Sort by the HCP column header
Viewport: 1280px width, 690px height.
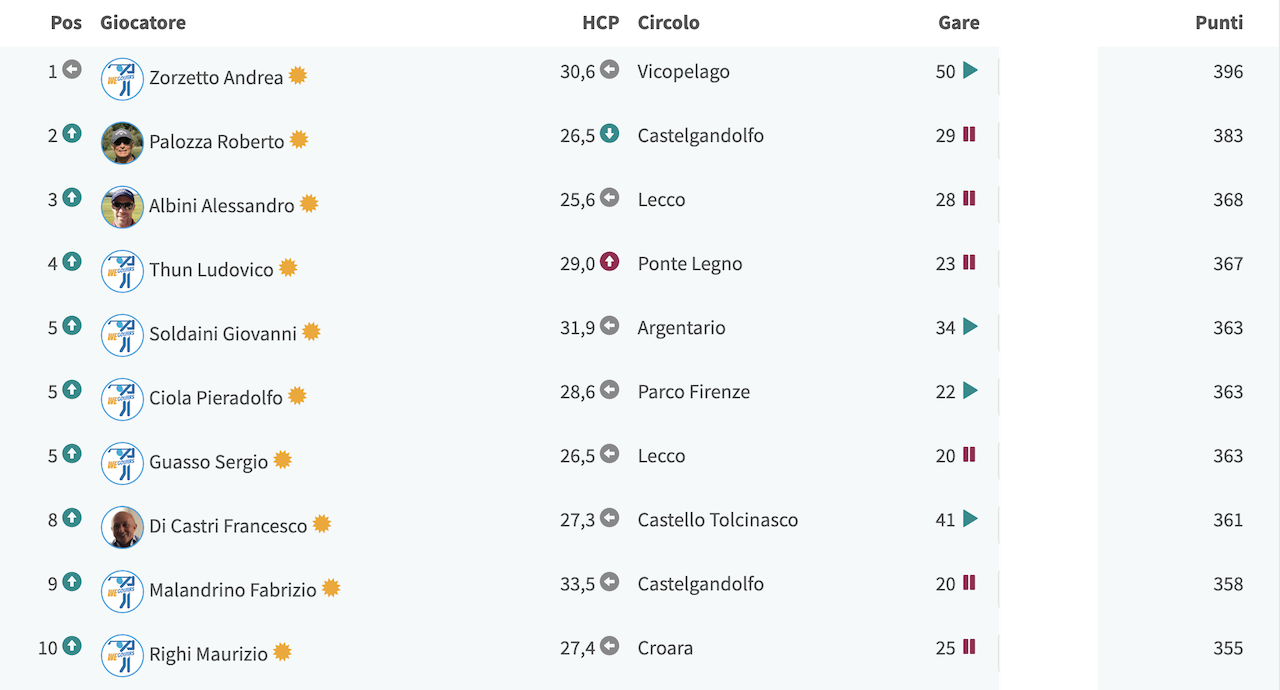point(601,22)
